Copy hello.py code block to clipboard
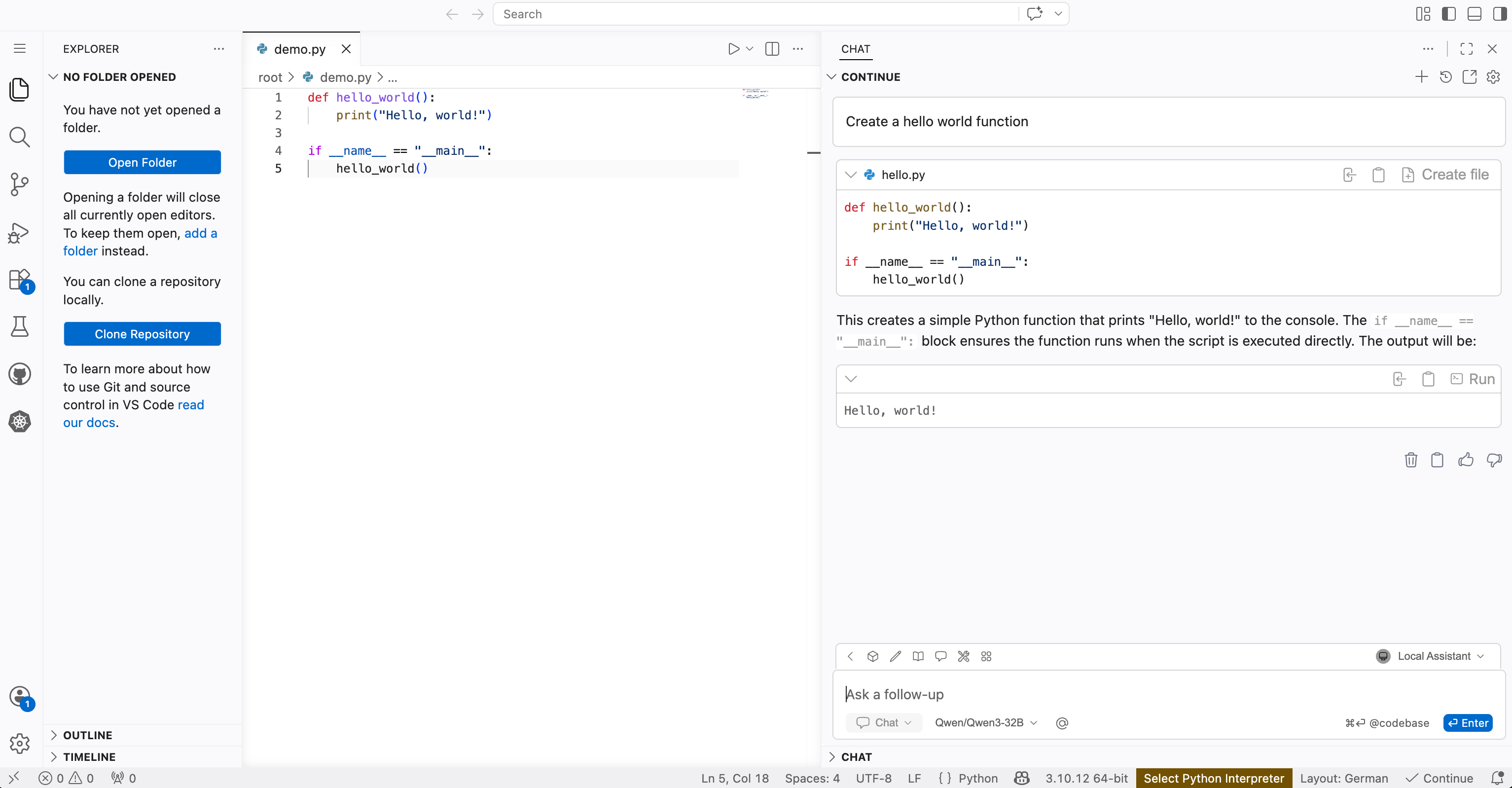This screenshot has width=1512, height=788. (1379, 175)
